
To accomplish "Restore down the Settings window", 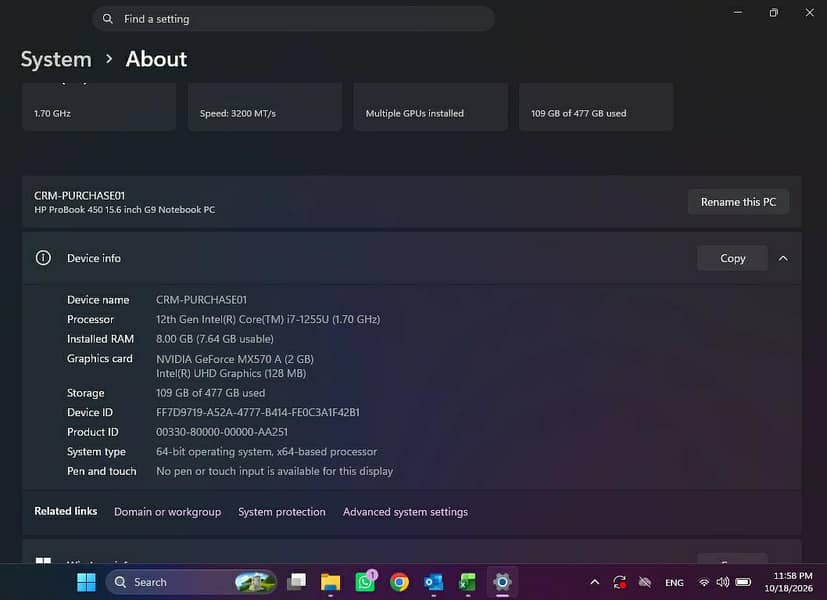I will 773,12.
